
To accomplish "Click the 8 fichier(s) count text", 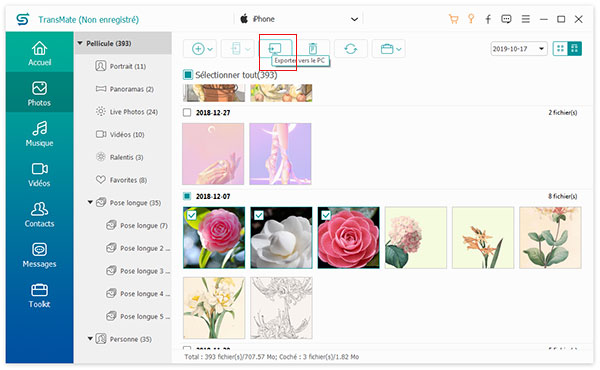I will pyautogui.click(x=562, y=196).
